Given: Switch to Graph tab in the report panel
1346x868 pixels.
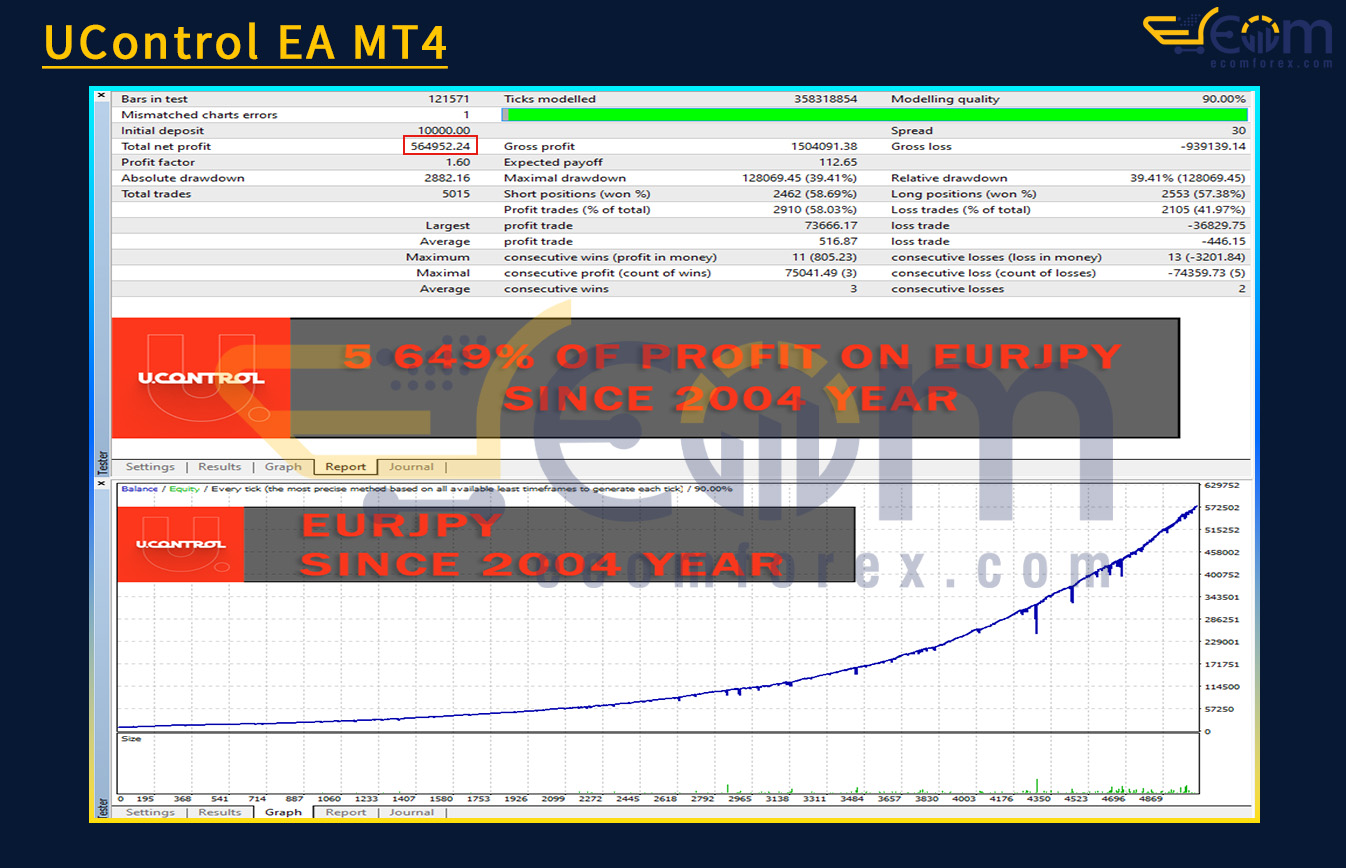Looking at the screenshot, I should 283,467.
